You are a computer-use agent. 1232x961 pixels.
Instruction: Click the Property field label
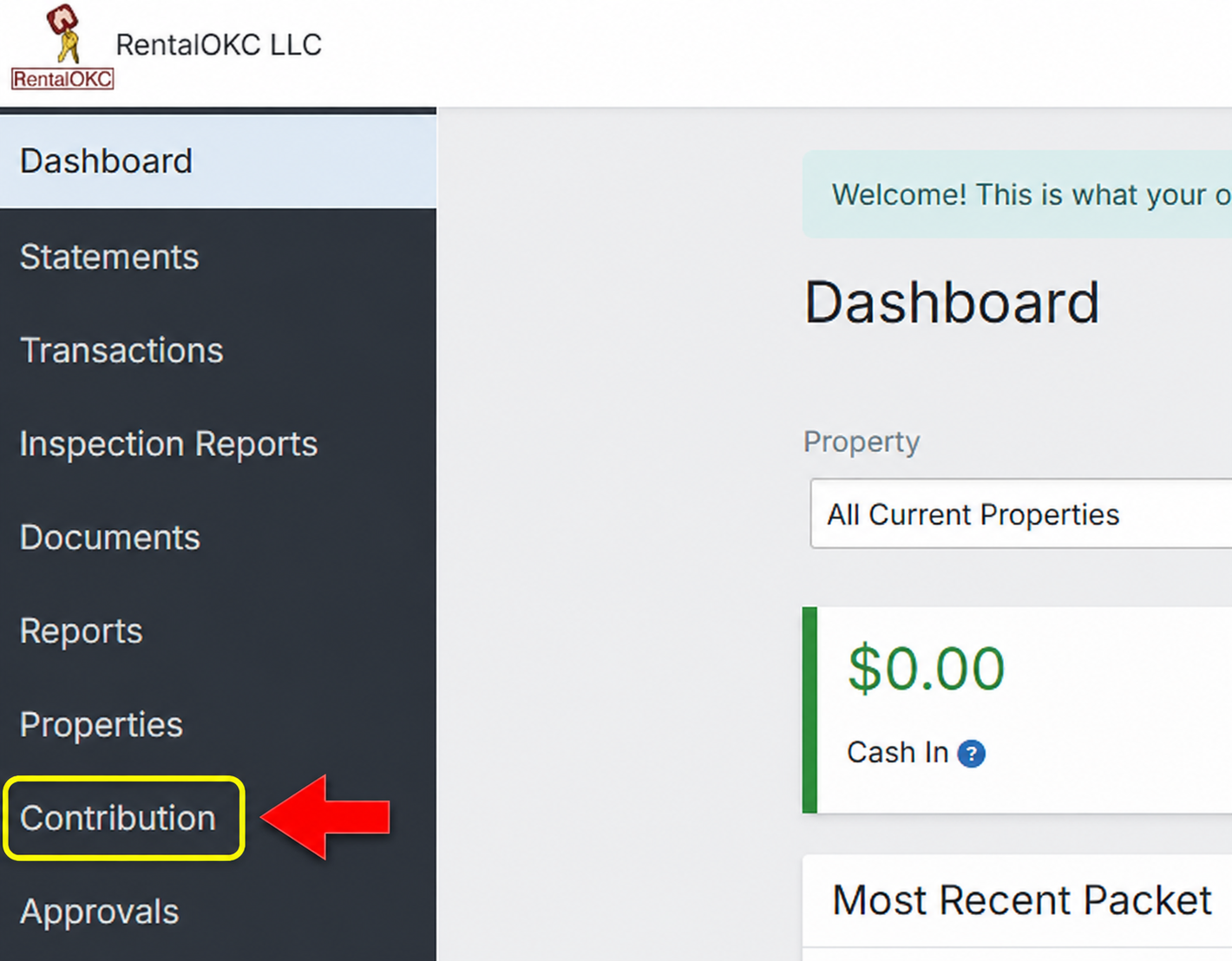[862, 441]
